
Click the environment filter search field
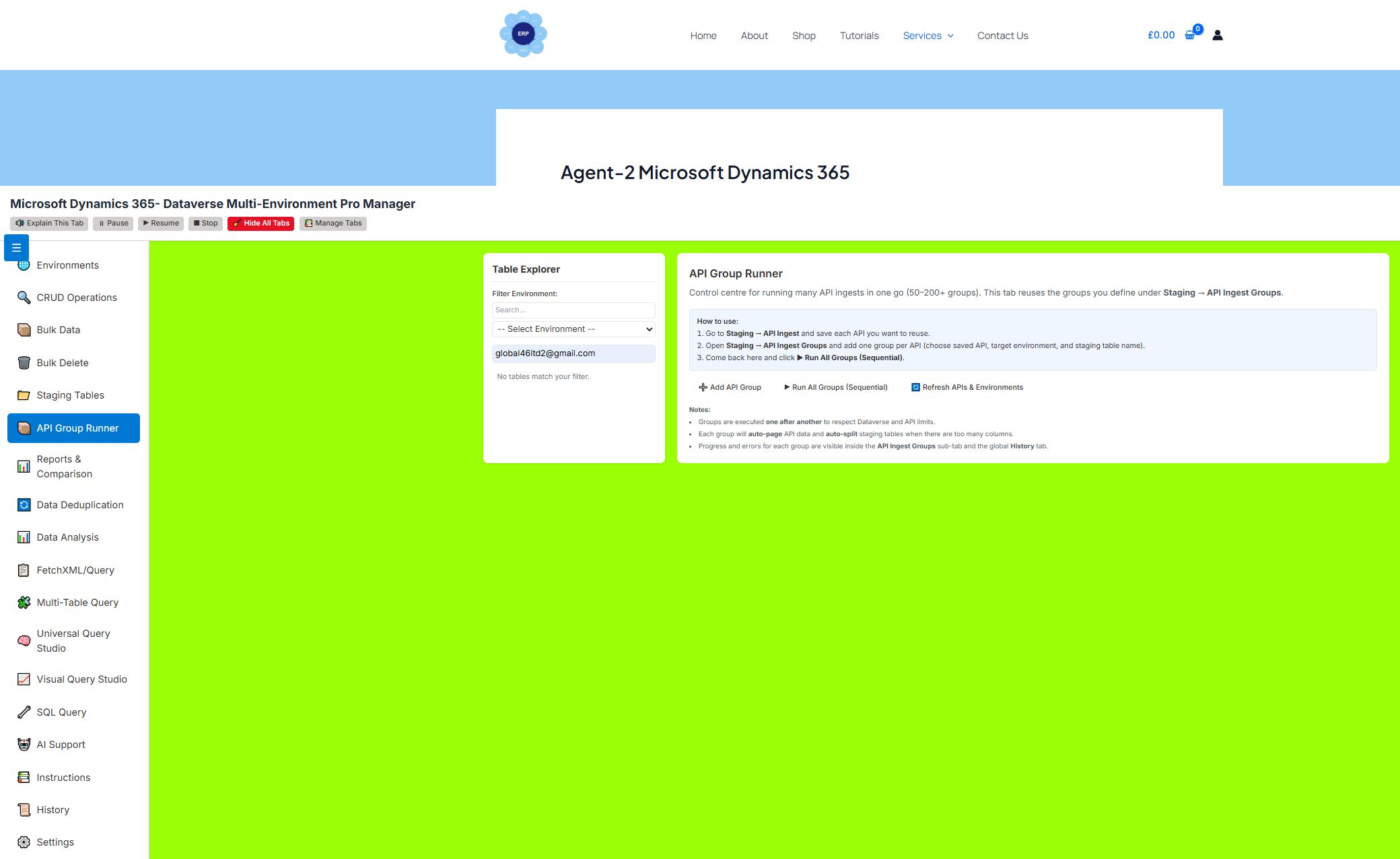point(573,310)
